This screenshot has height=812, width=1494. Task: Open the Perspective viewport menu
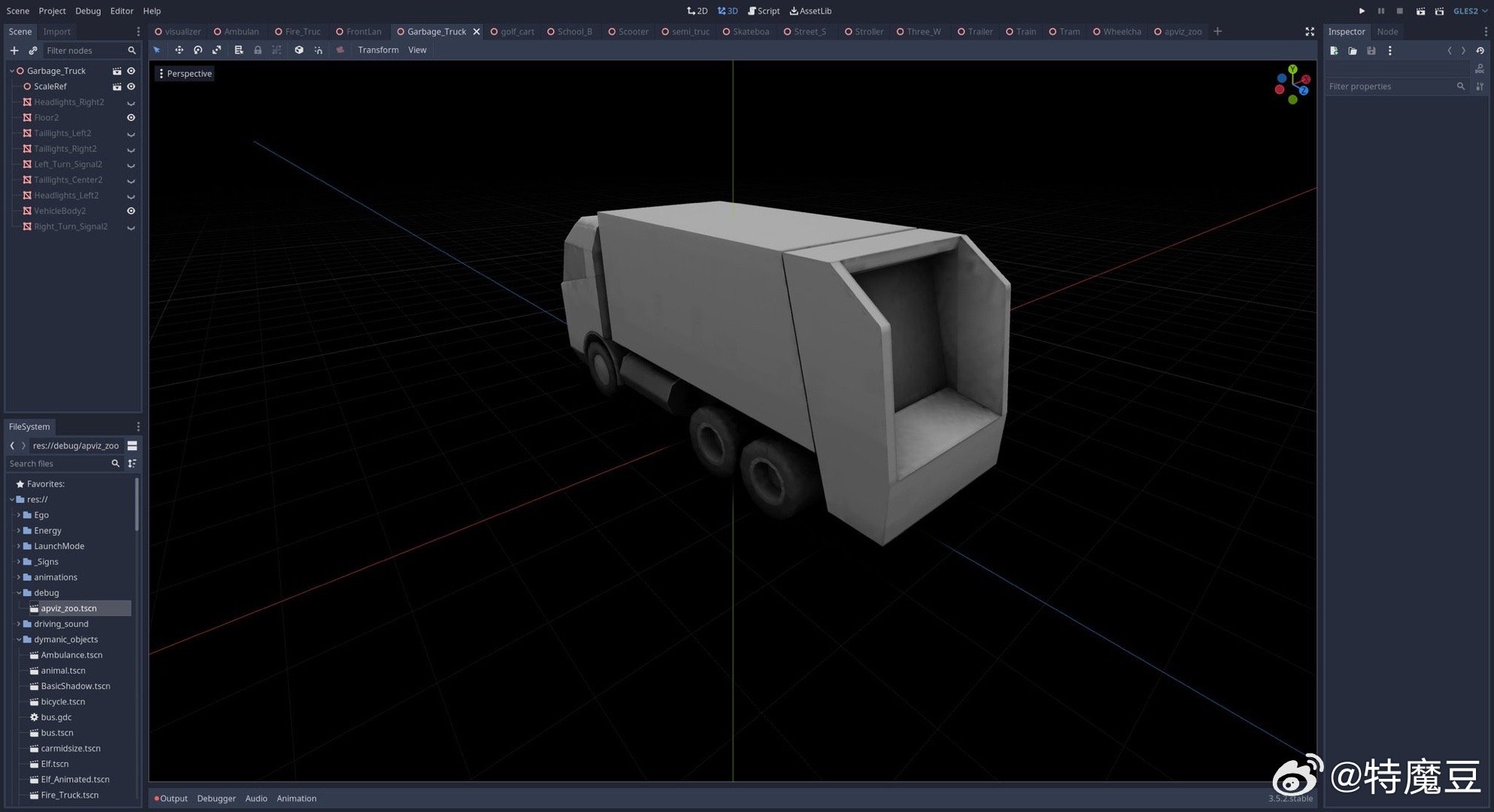[184, 74]
